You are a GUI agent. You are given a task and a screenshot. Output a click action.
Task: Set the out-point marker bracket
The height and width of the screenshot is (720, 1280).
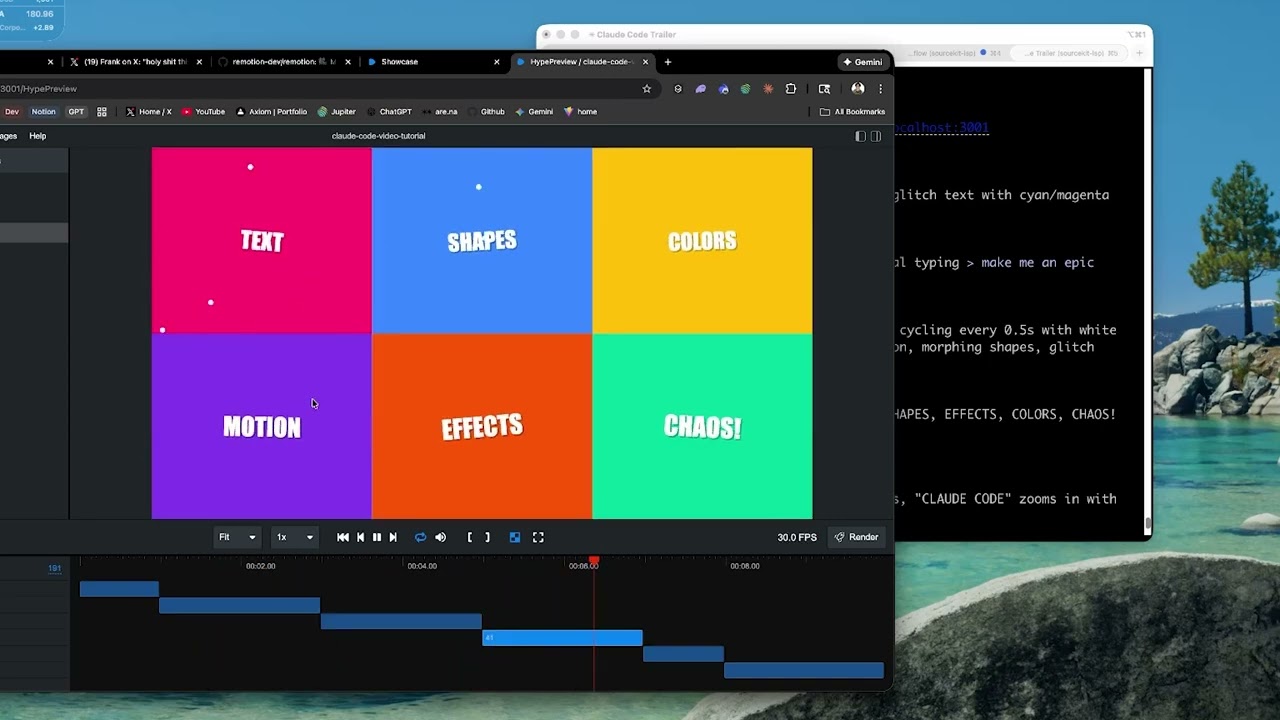pyautogui.click(x=487, y=537)
